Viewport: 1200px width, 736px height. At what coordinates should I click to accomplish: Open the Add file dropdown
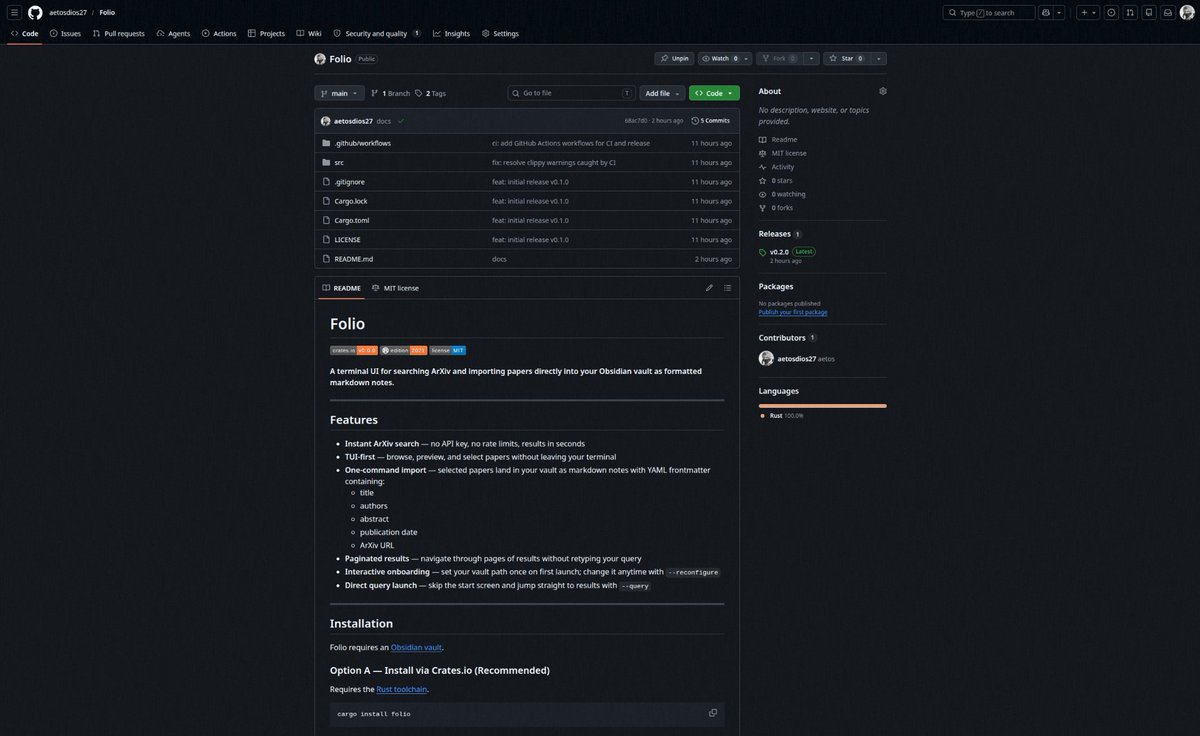coord(662,93)
